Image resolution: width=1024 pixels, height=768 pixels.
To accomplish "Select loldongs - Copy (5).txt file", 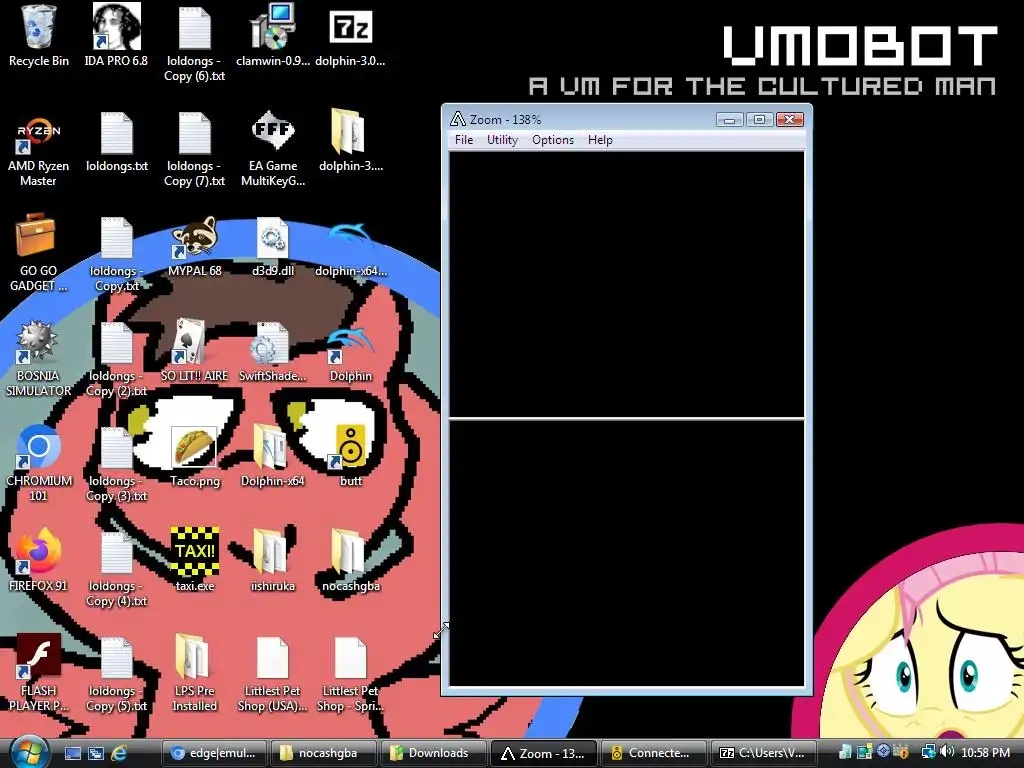I will 116,674.
